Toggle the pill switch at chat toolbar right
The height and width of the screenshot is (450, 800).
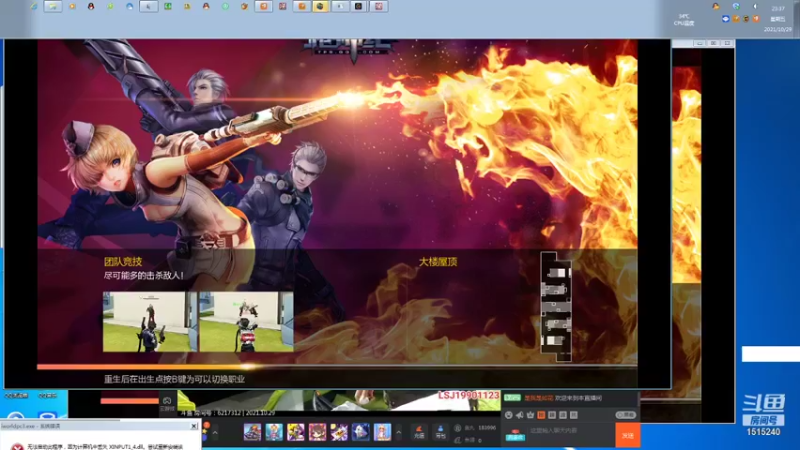(626, 415)
